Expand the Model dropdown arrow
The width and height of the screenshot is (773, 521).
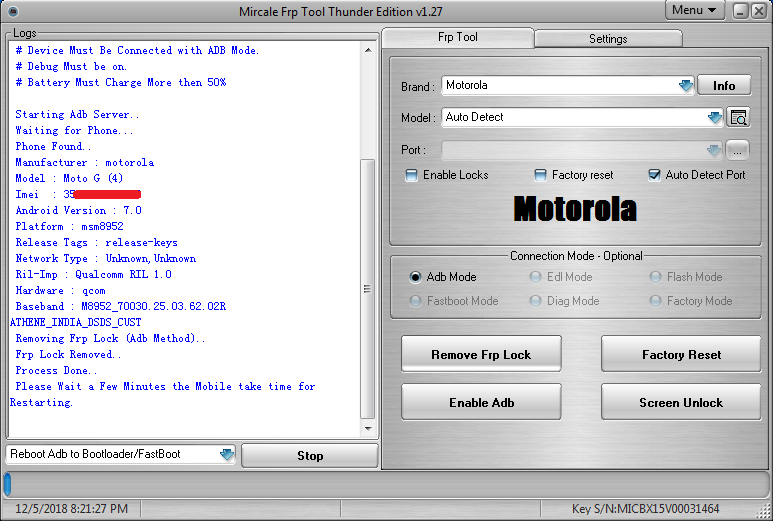714,118
